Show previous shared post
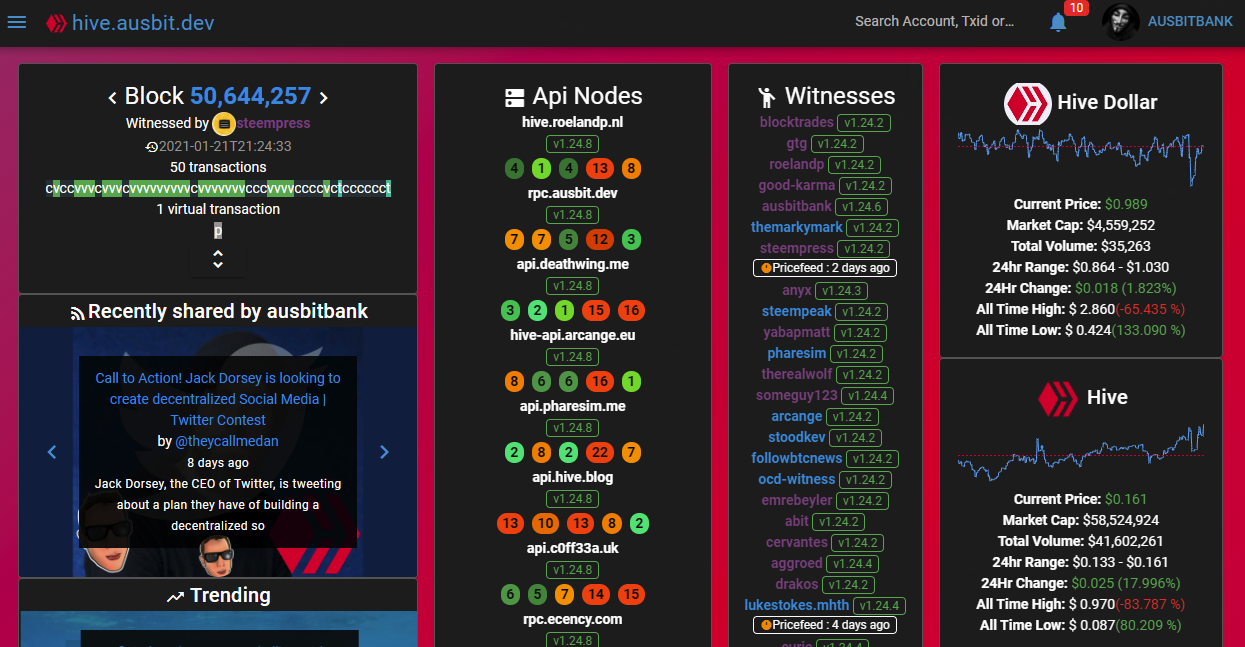The image size is (1245, 647). (53, 452)
